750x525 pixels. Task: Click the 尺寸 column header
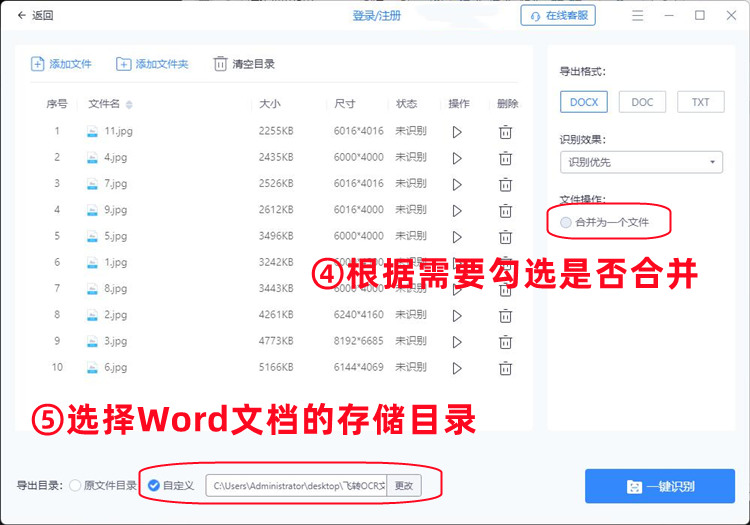[344, 104]
